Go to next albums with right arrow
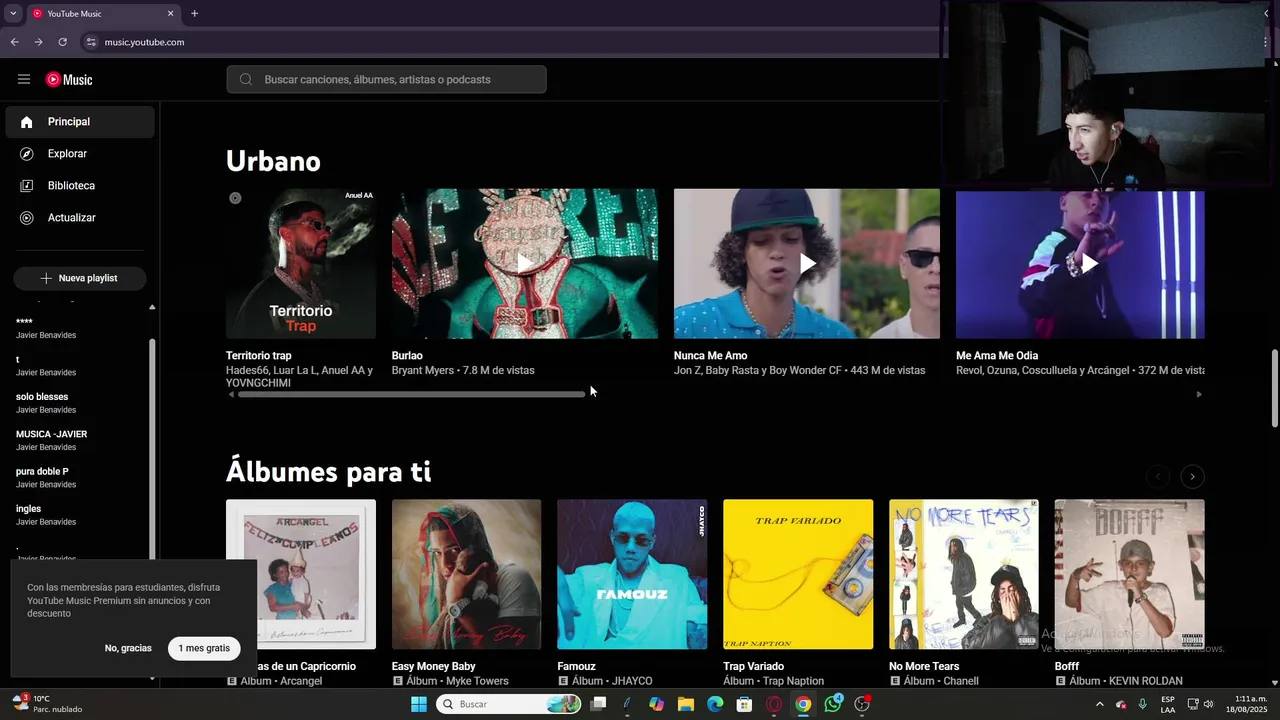The image size is (1280, 720). (1192, 477)
